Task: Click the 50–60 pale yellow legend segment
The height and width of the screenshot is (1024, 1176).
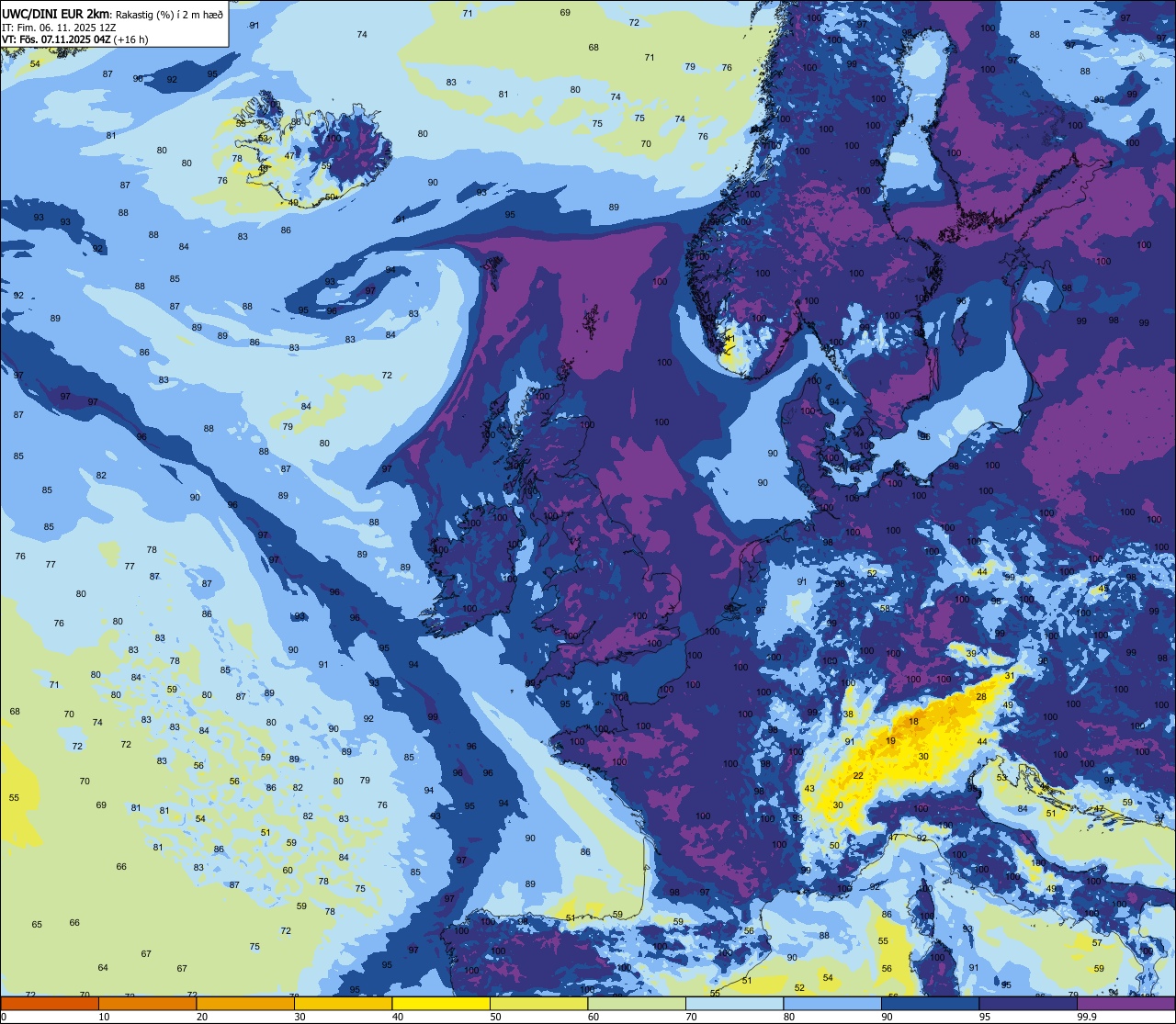Action: [538, 1004]
